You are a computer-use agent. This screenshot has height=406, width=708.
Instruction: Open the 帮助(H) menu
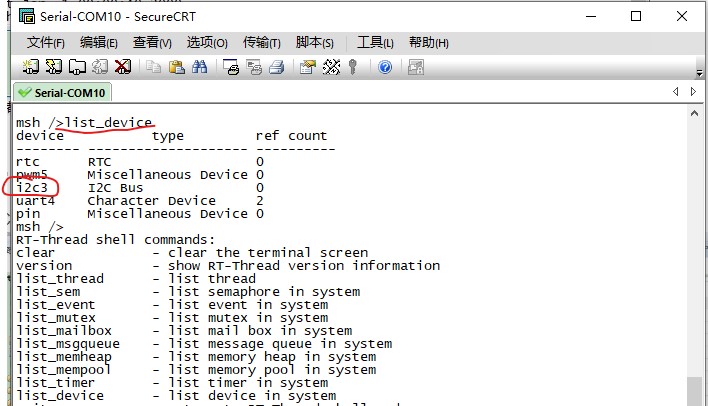pyautogui.click(x=429, y=42)
